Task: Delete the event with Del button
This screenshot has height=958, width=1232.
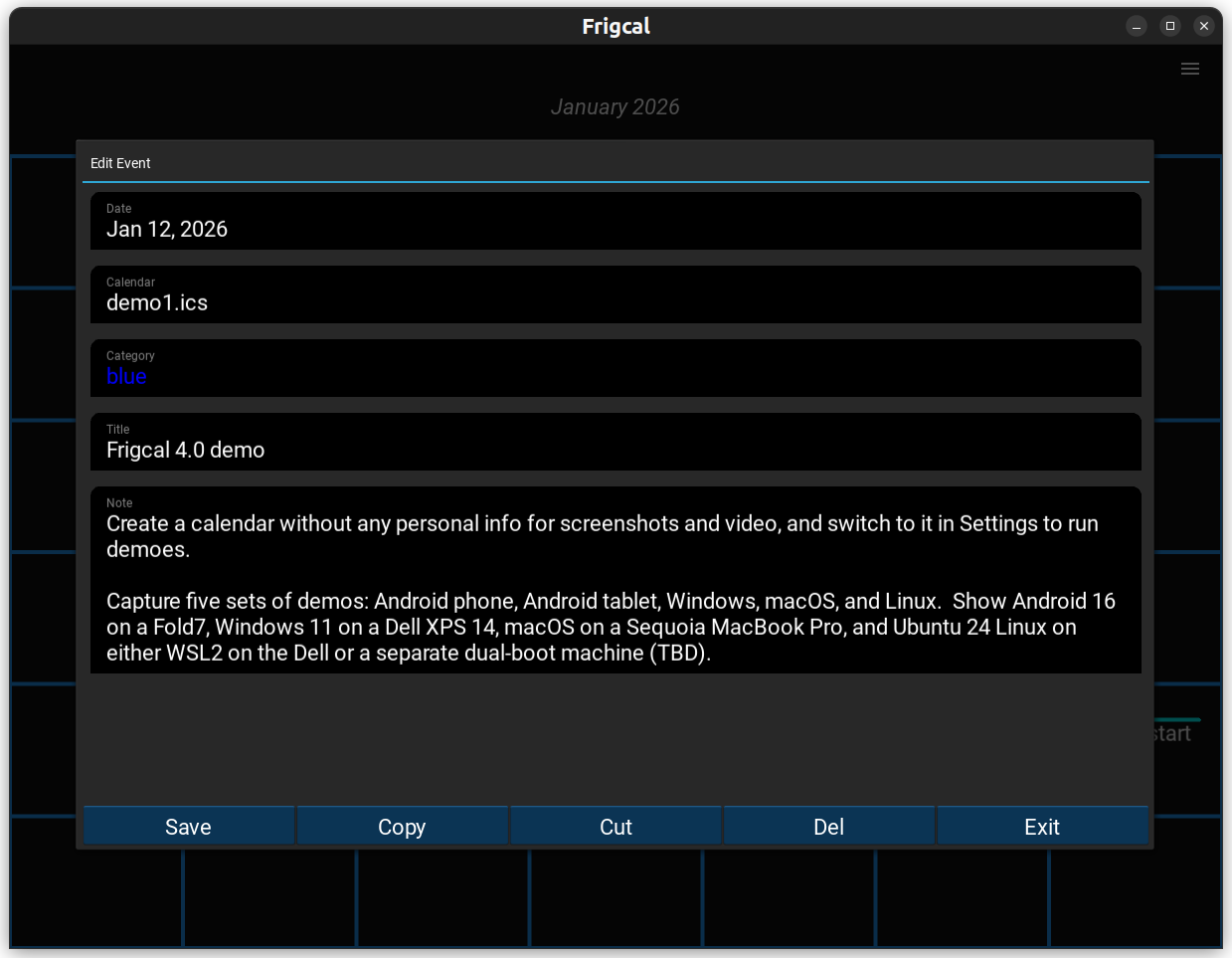Action: click(x=828, y=826)
